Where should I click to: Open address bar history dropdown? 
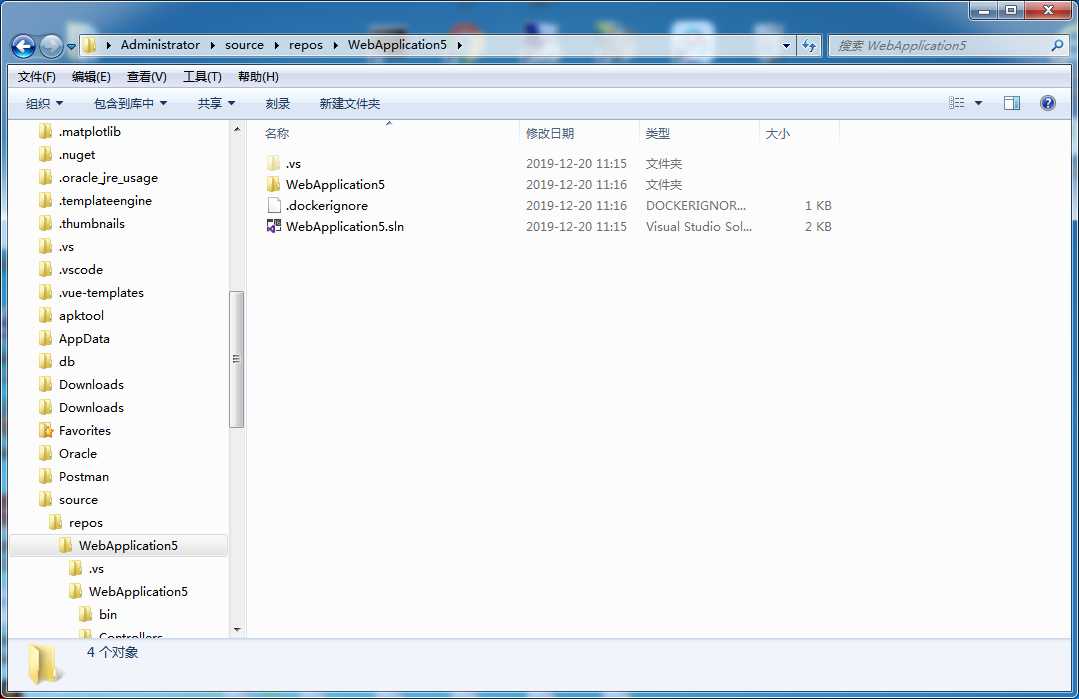click(x=787, y=45)
